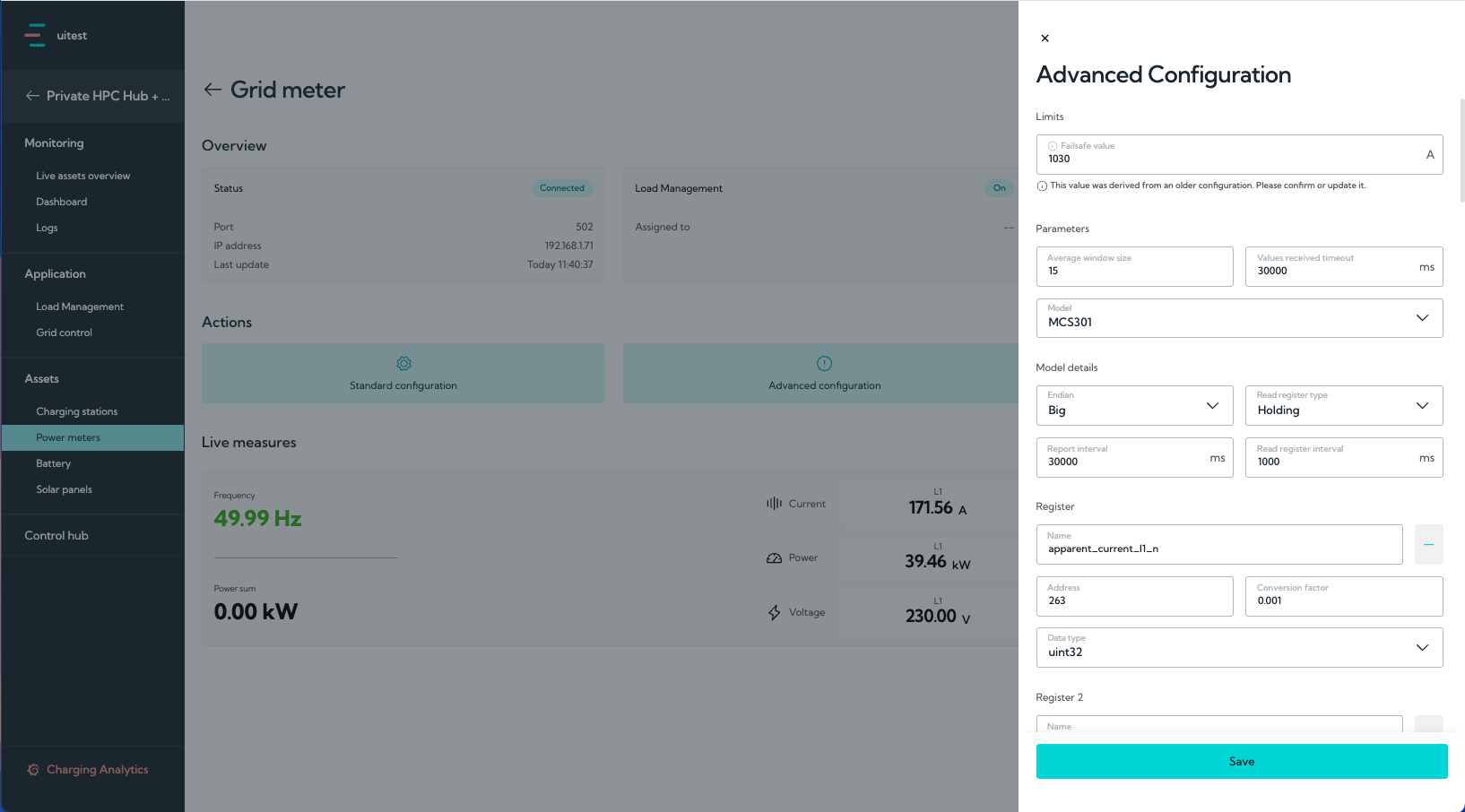Click the Failsafe value input field
The height and width of the screenshot is (812, 1465).
tap(1239, 154)
